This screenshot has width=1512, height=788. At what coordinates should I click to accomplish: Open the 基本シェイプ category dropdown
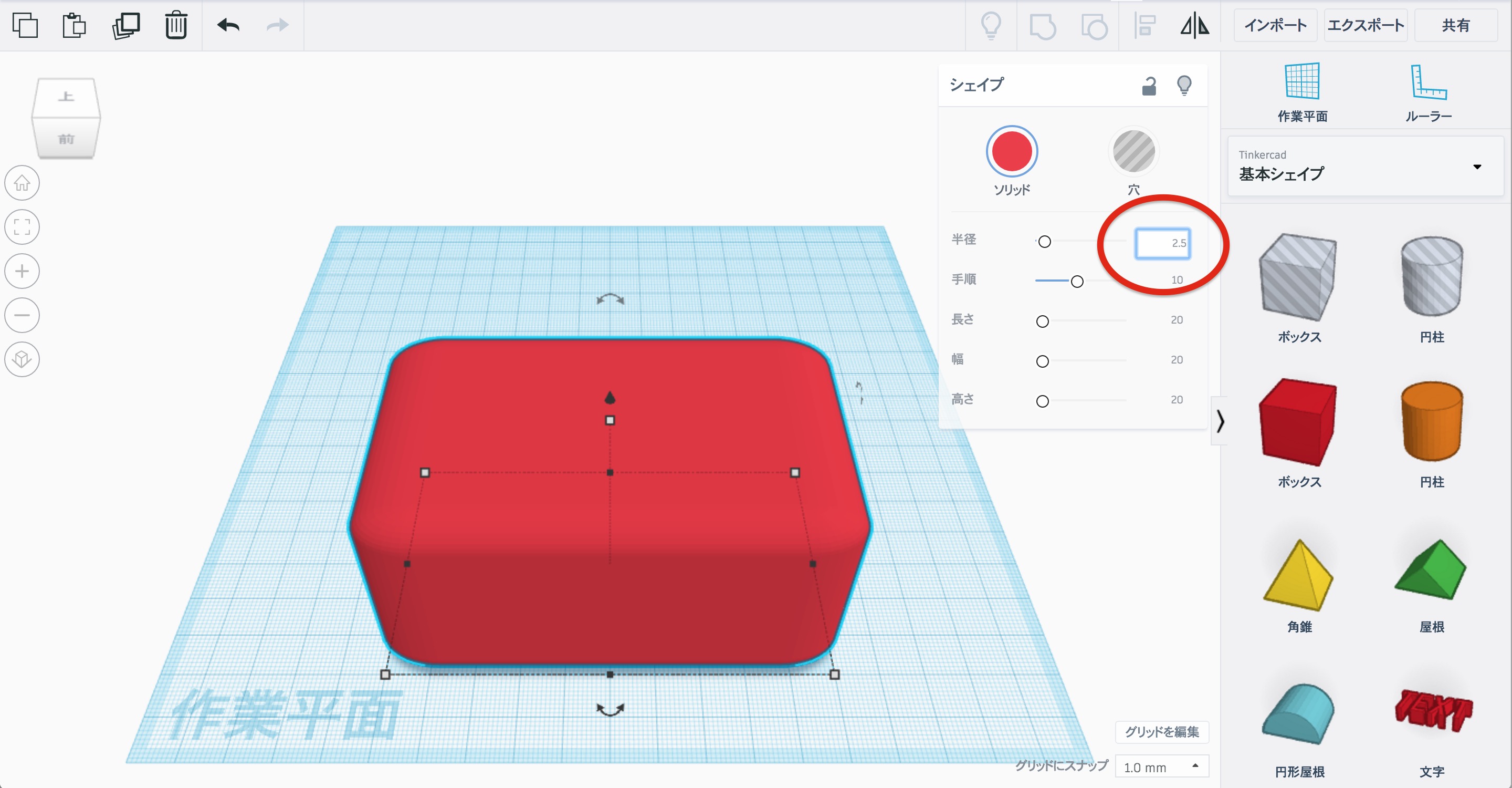(1365, 166)
